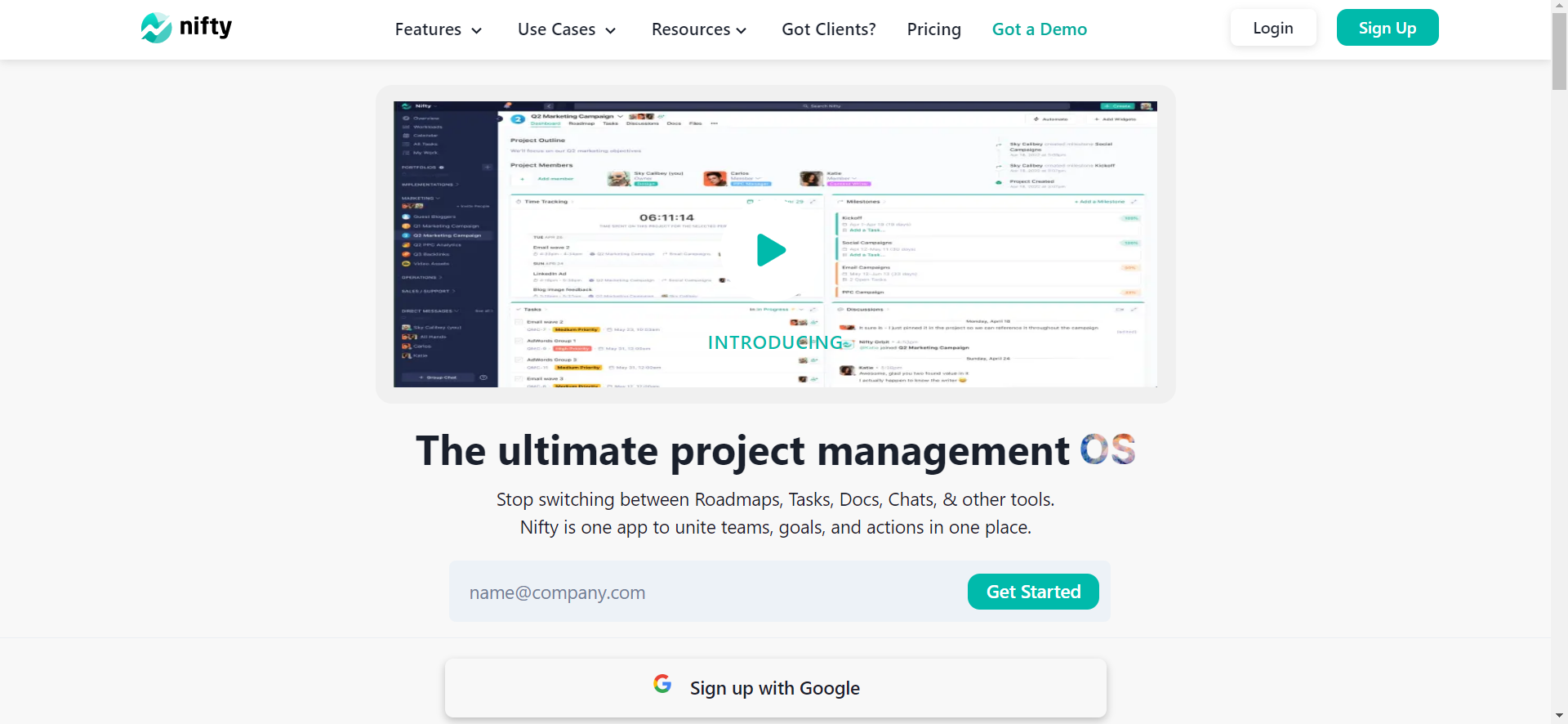Click the Nifty logo
This screenshot has width=1568, height=724.
click(x=186, y=28)
